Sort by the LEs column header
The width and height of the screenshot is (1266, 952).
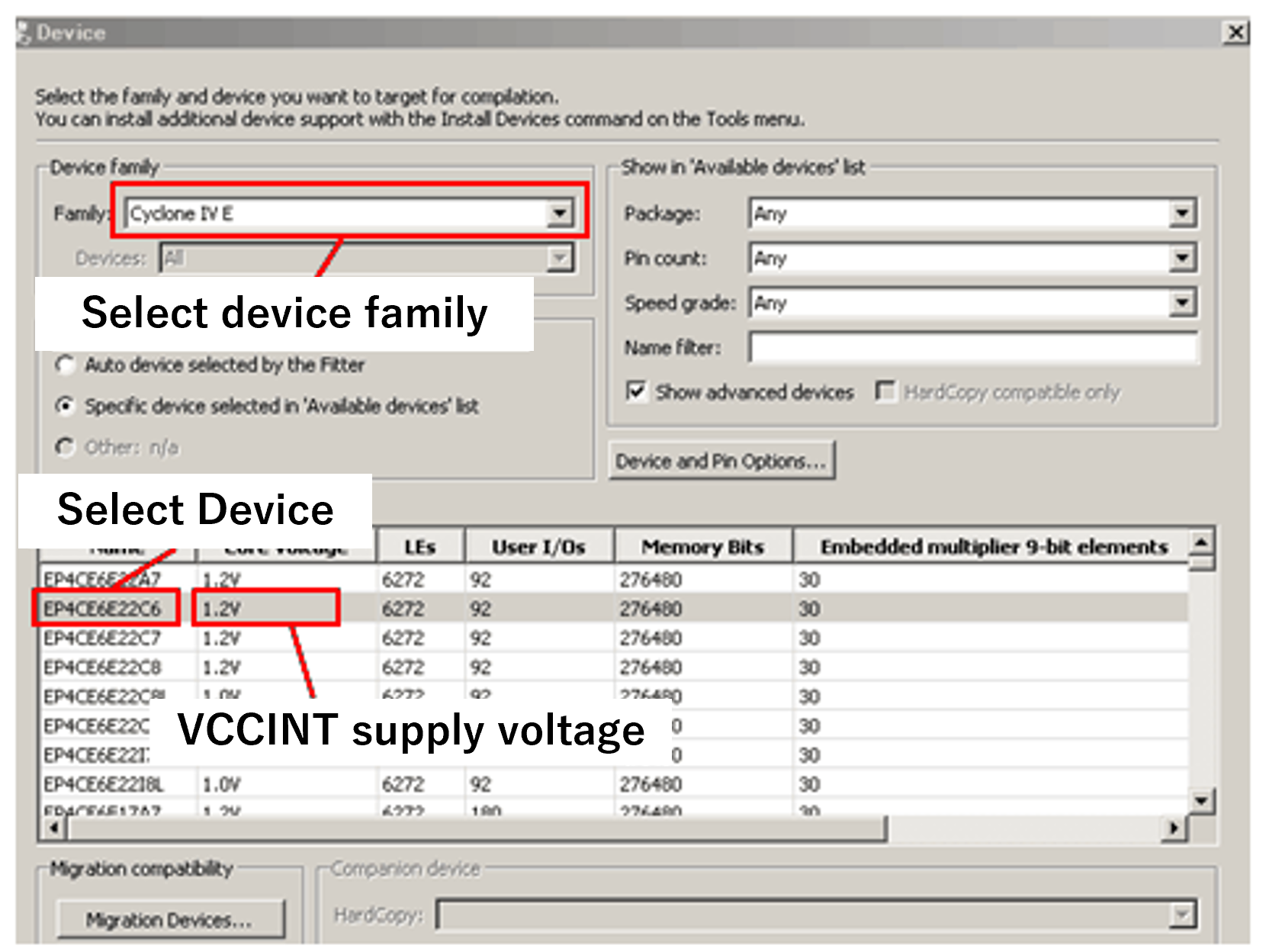(419, 548)
